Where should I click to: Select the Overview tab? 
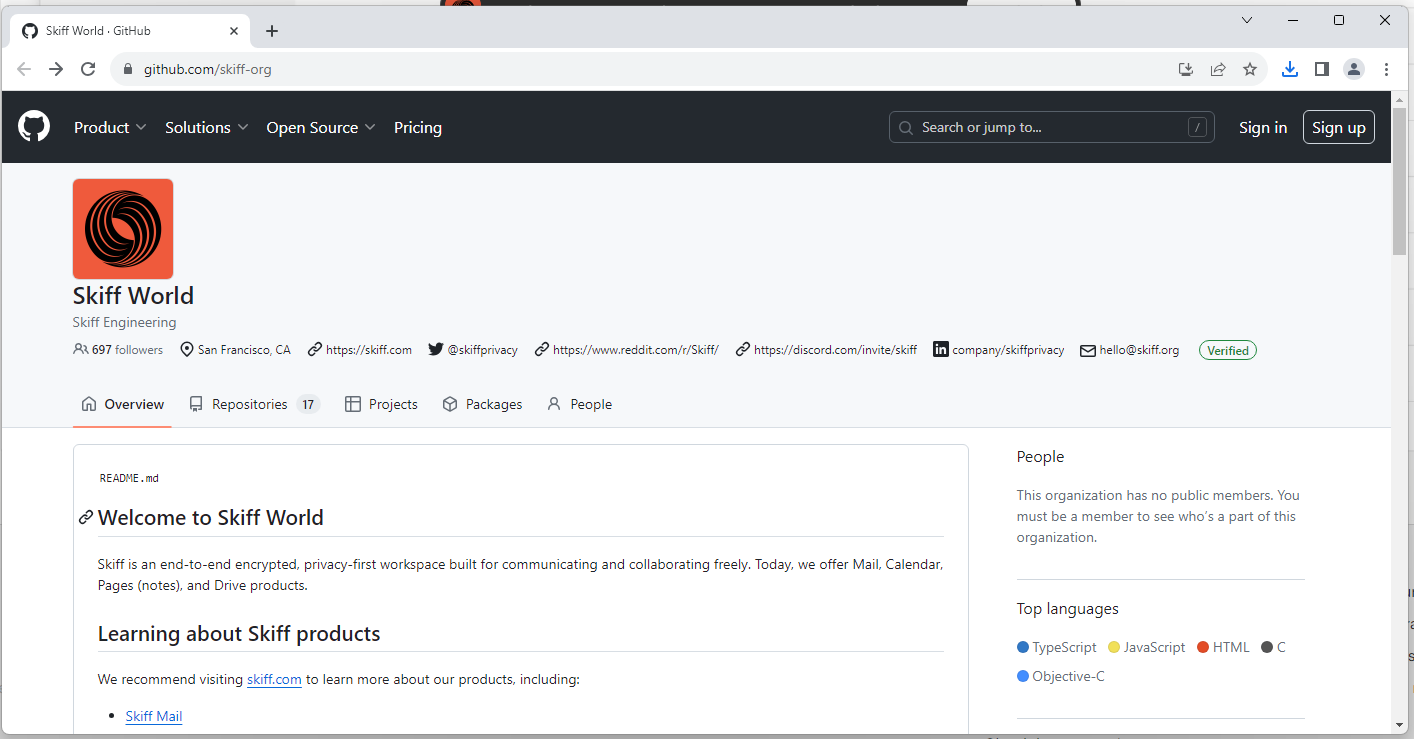[x=123, y=404]
